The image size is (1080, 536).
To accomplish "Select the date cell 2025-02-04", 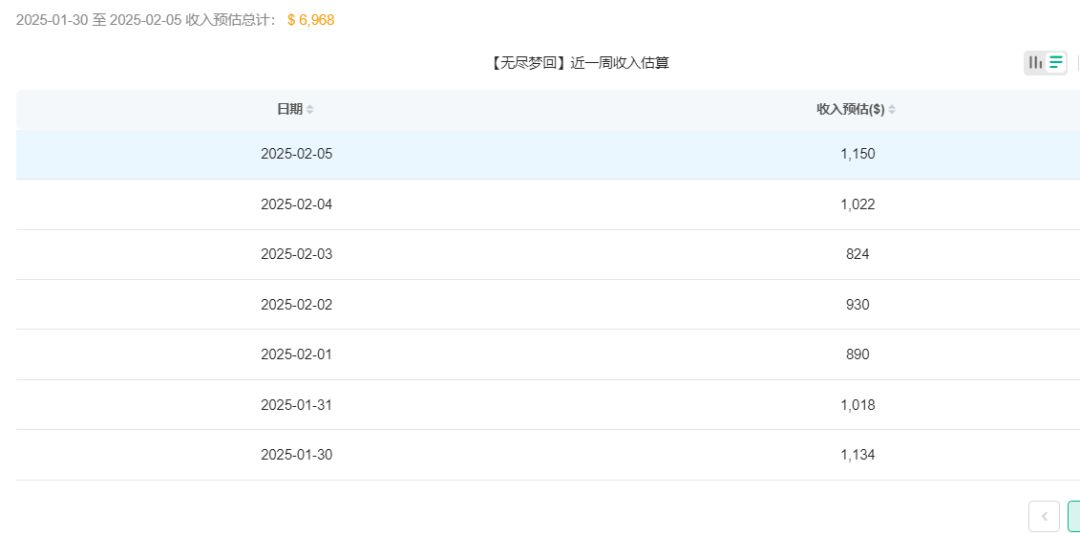I will pyautogui.click(x=296, y=204).
